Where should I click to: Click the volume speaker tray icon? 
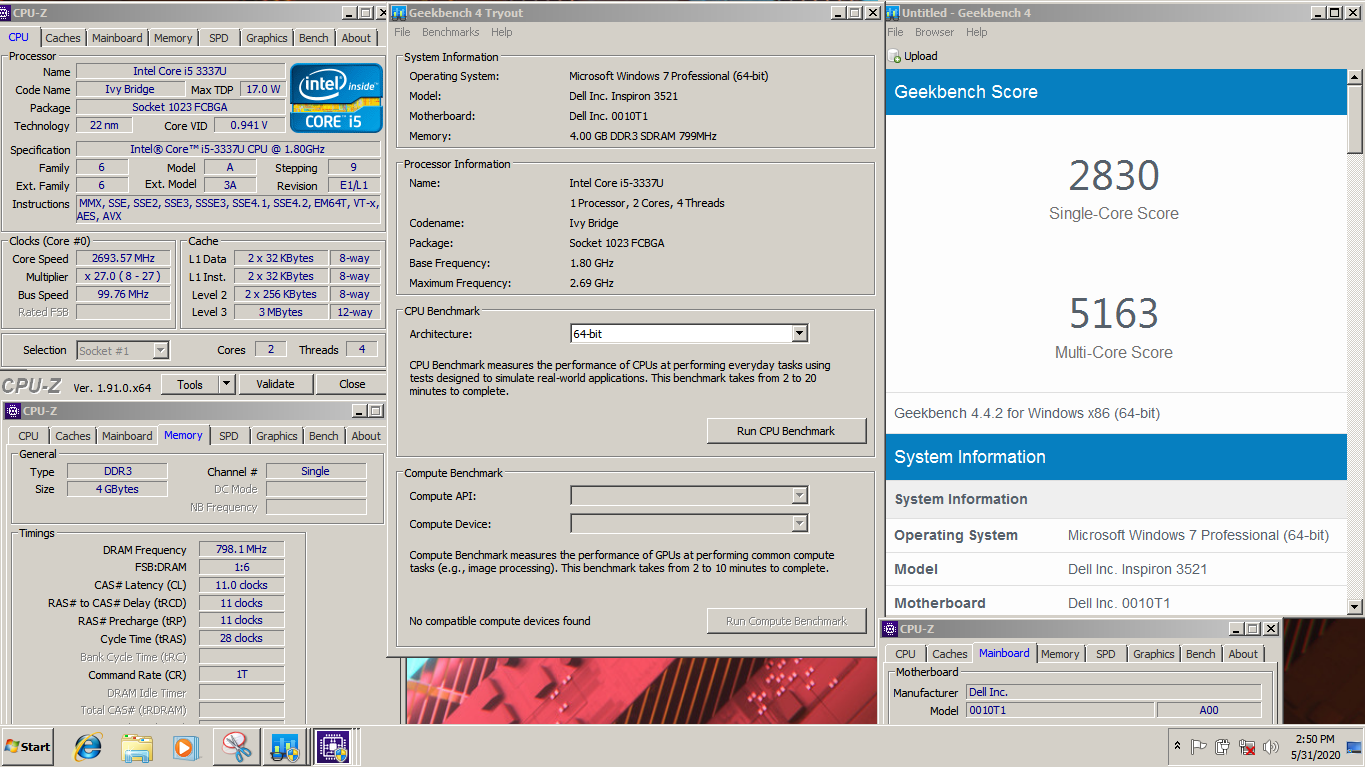(1271, 747)
